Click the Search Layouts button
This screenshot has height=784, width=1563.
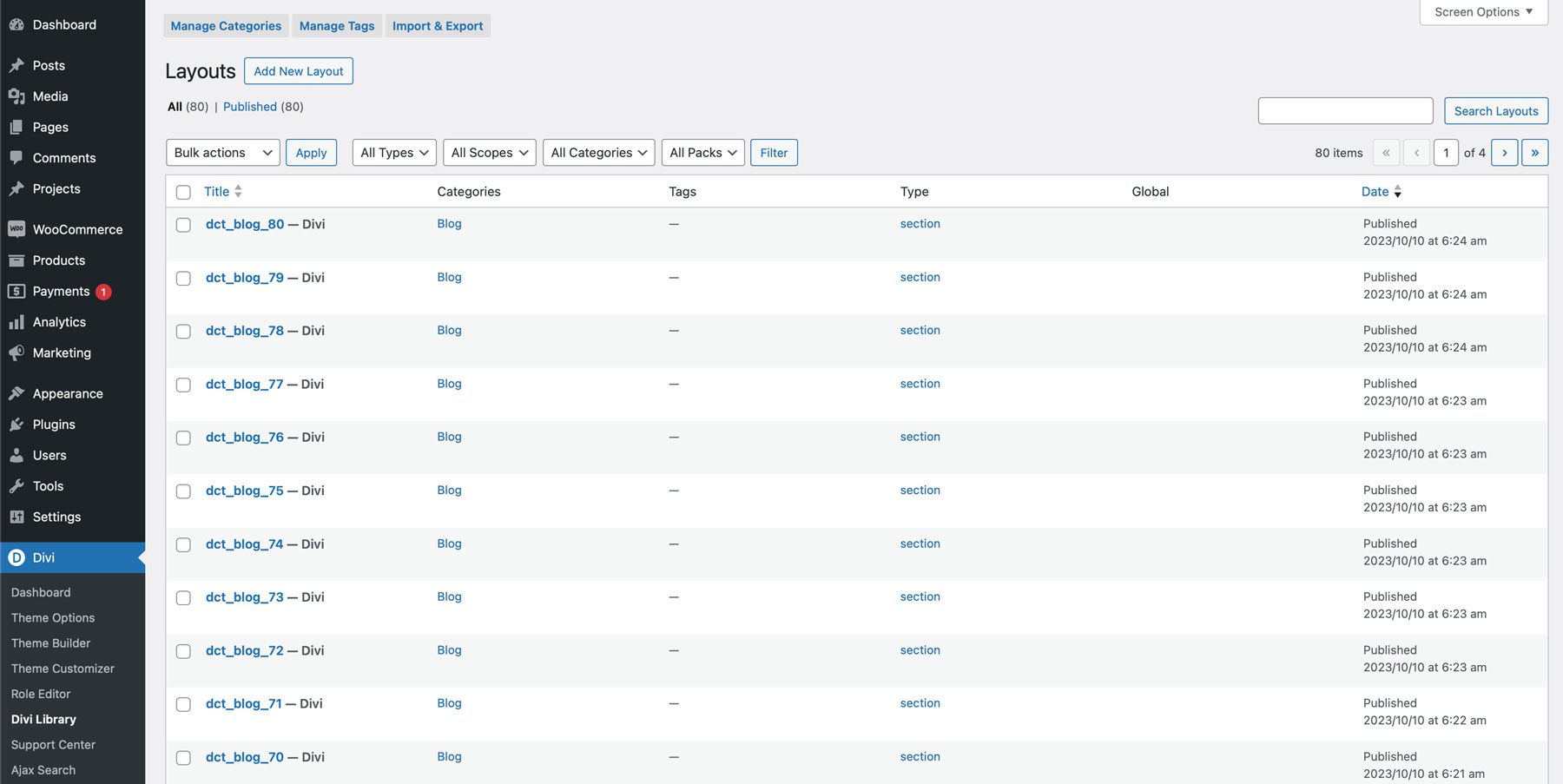[1496, 111]
